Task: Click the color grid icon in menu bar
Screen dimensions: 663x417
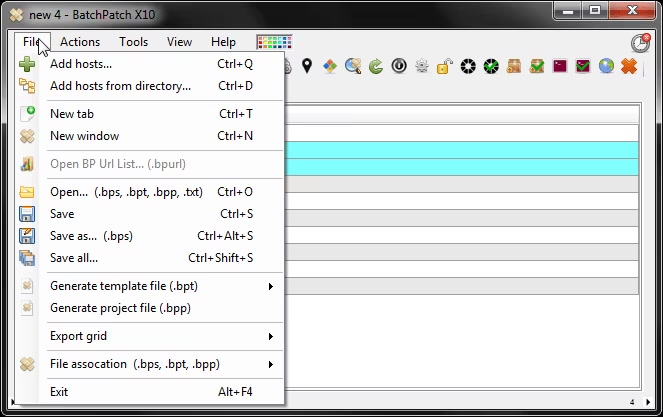Action: pos(273,42)
